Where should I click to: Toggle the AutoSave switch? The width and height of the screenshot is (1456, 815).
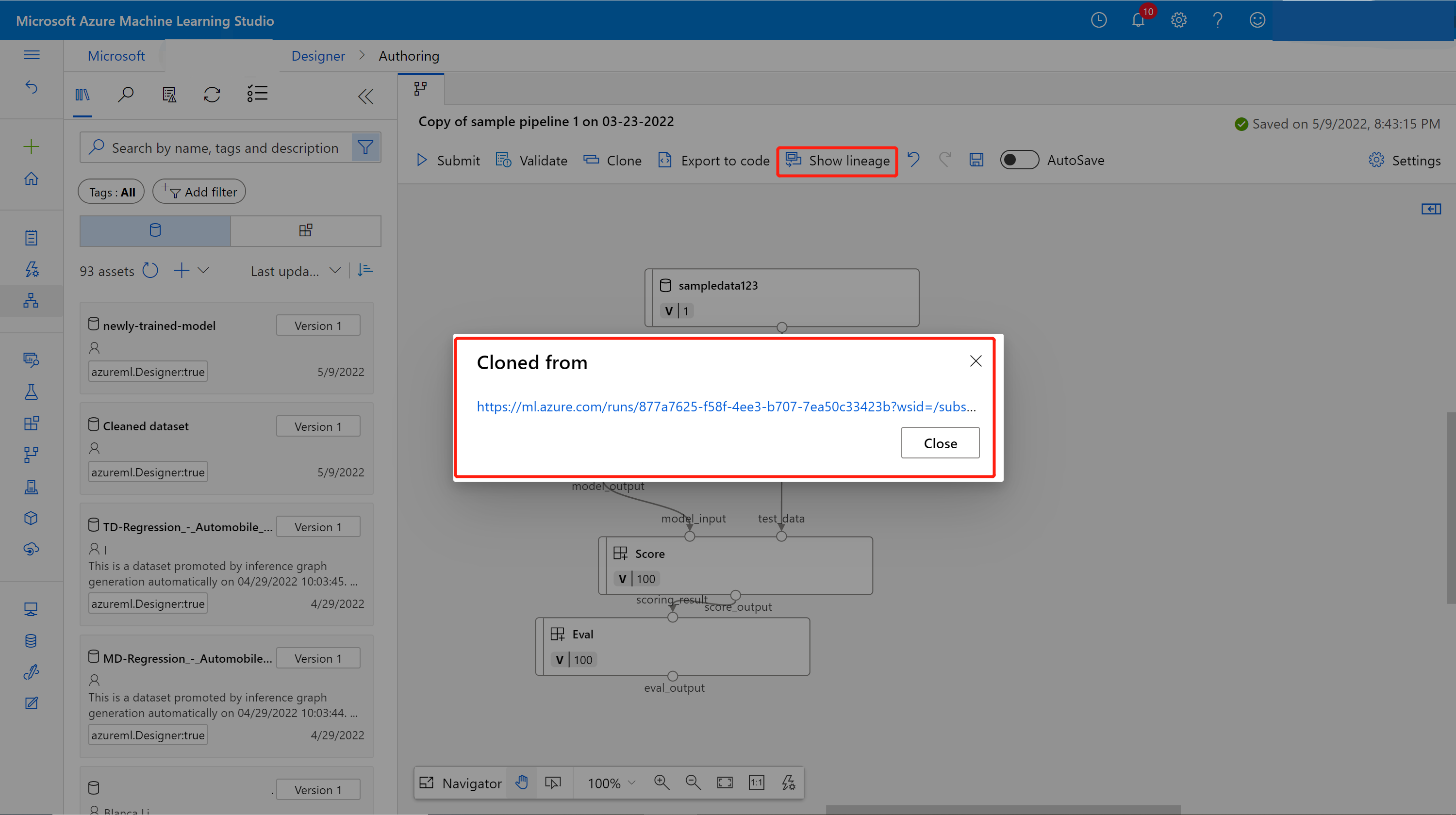pos(1019,161)
